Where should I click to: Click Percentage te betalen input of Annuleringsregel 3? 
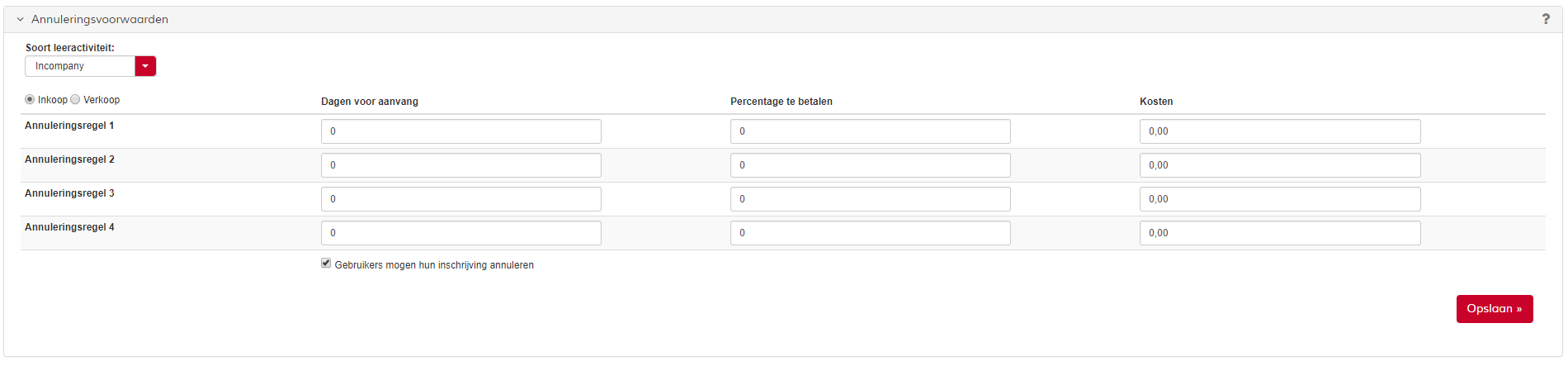coord(870,199)
